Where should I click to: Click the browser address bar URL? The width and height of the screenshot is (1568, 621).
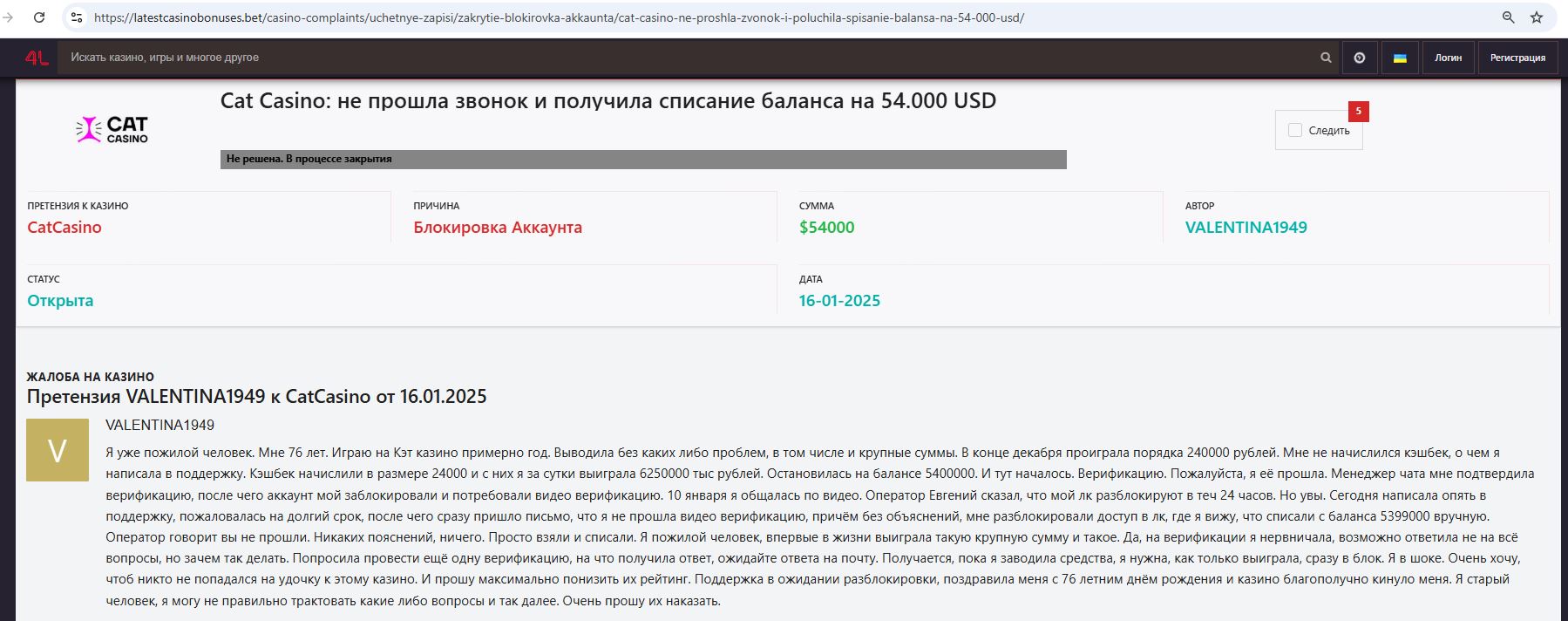558,17
